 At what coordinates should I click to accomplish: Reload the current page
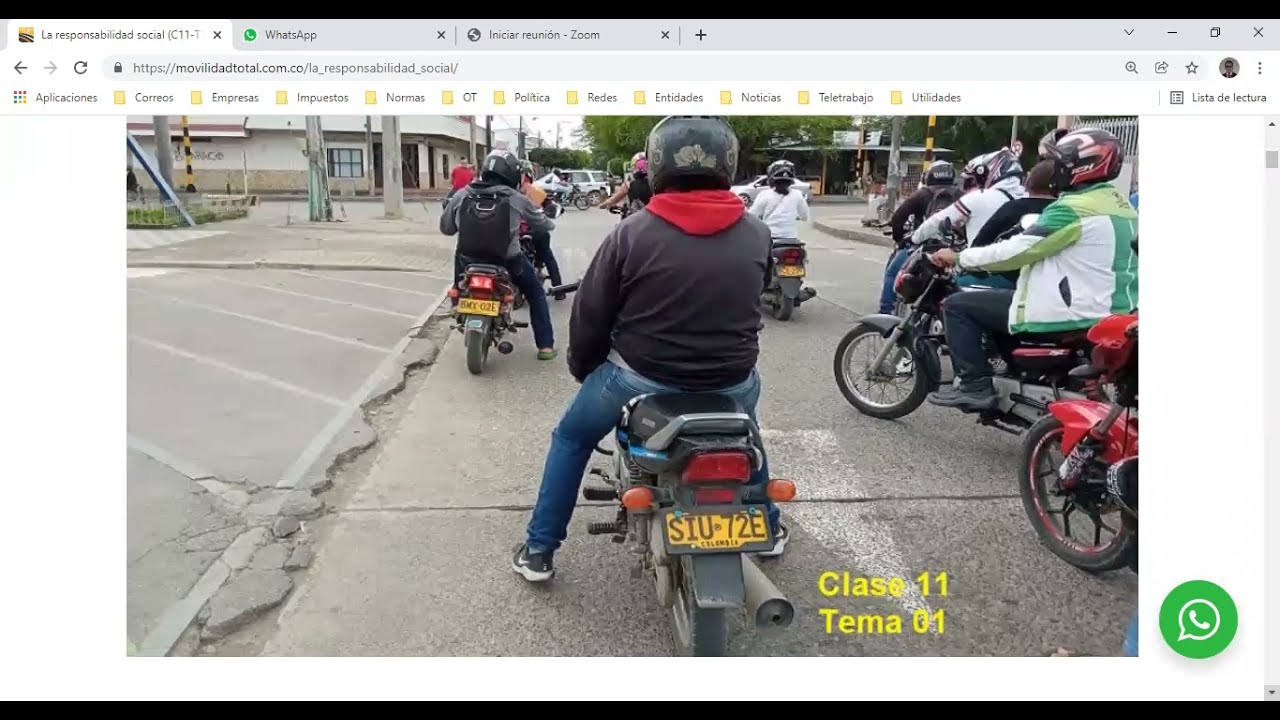coord(81,68)
